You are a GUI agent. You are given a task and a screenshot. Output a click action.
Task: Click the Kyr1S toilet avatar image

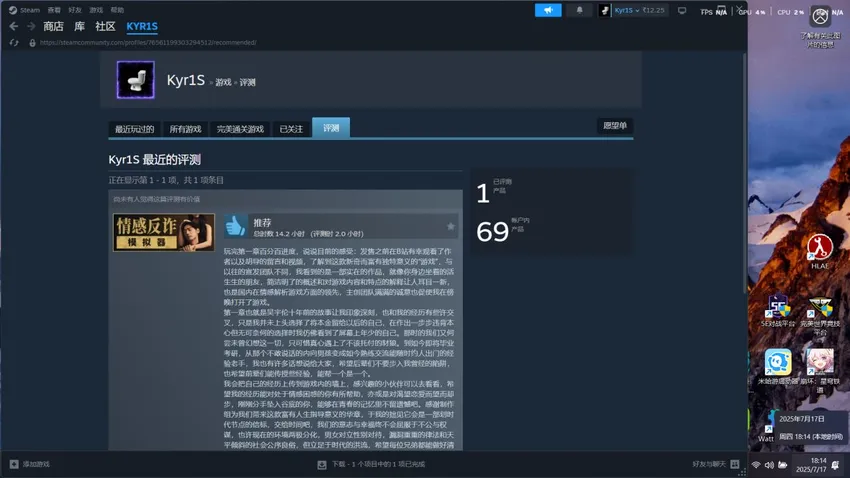[135, 80]
